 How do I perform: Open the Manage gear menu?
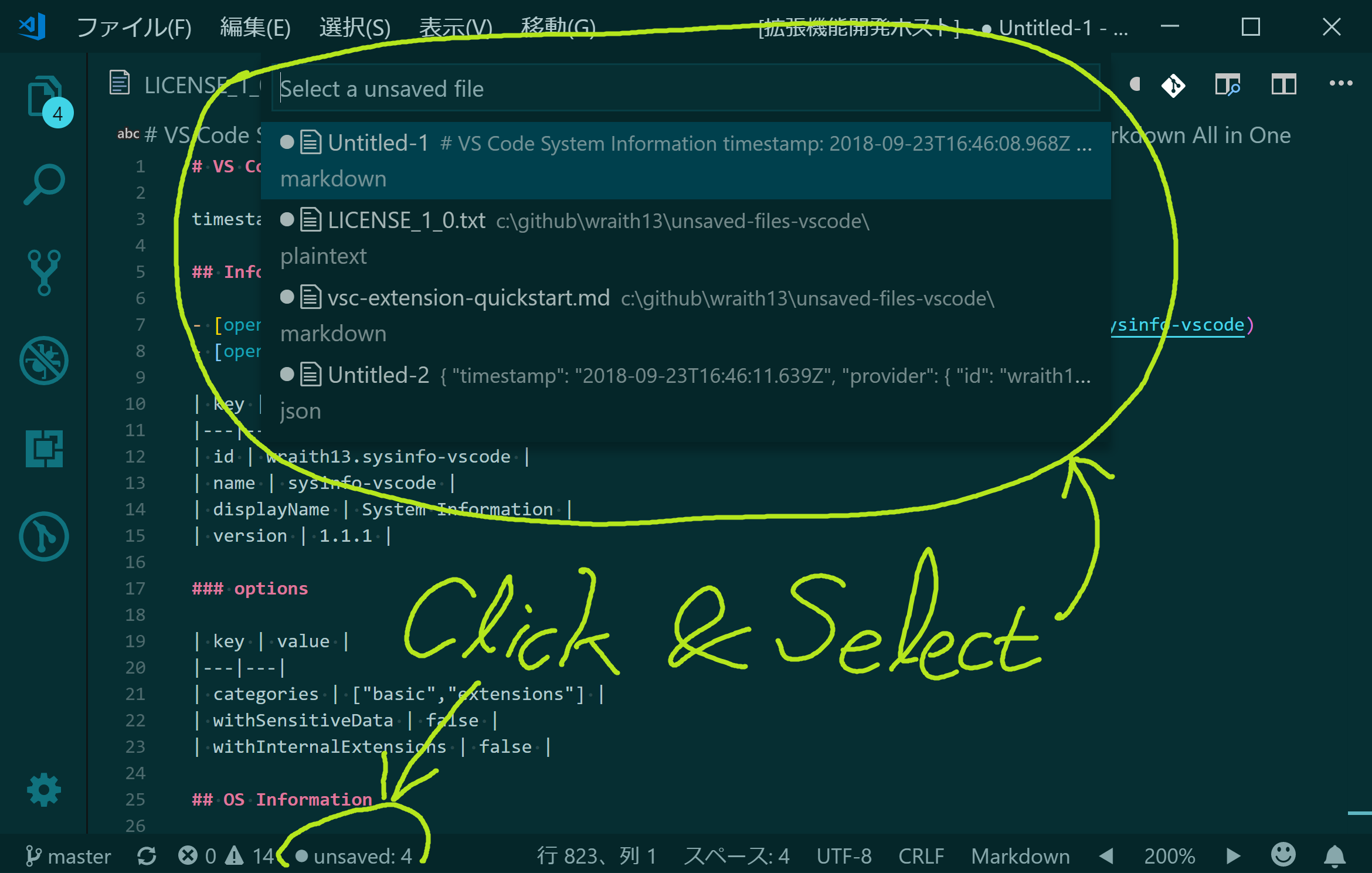coord(44,790)
